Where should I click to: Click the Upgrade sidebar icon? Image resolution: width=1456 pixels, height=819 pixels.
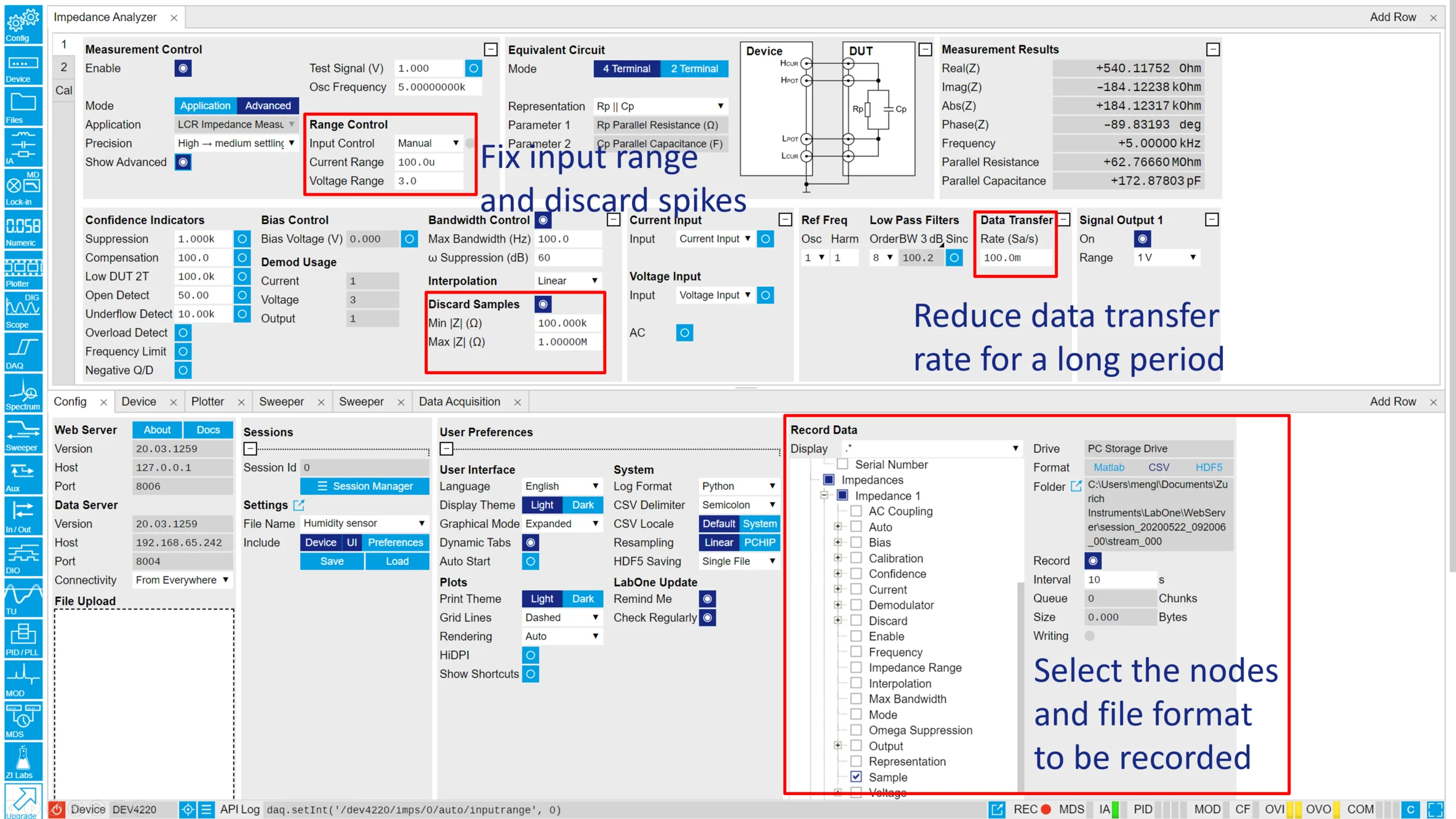(x=23, y=802)
